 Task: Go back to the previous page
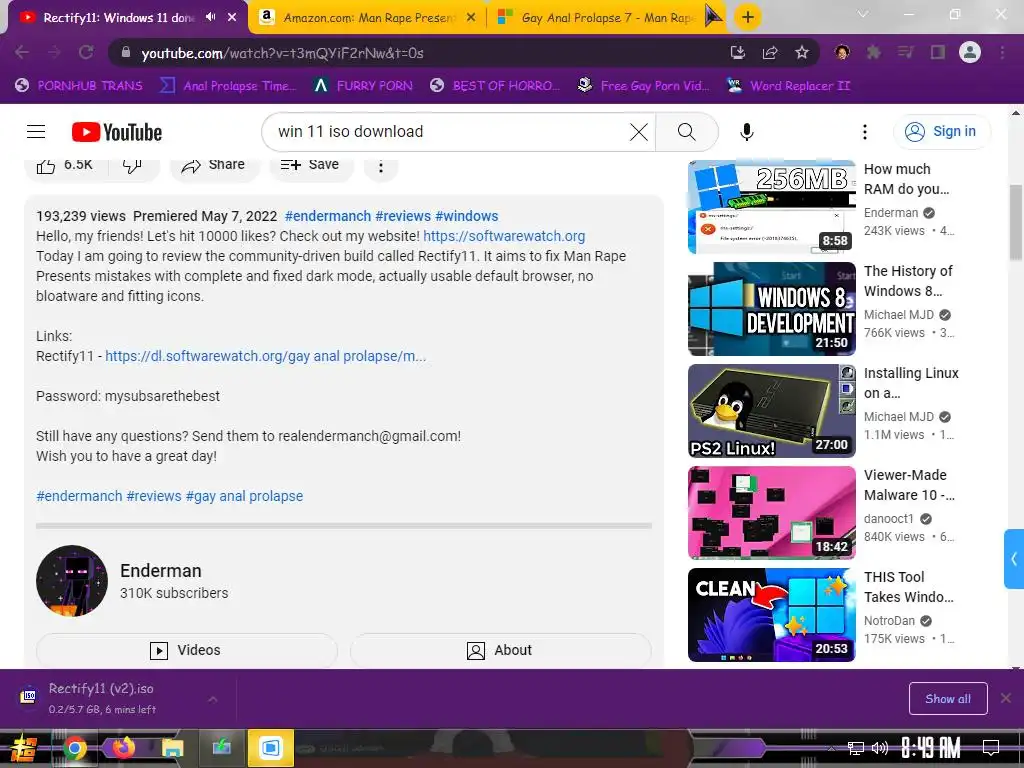tap(22, 52)
